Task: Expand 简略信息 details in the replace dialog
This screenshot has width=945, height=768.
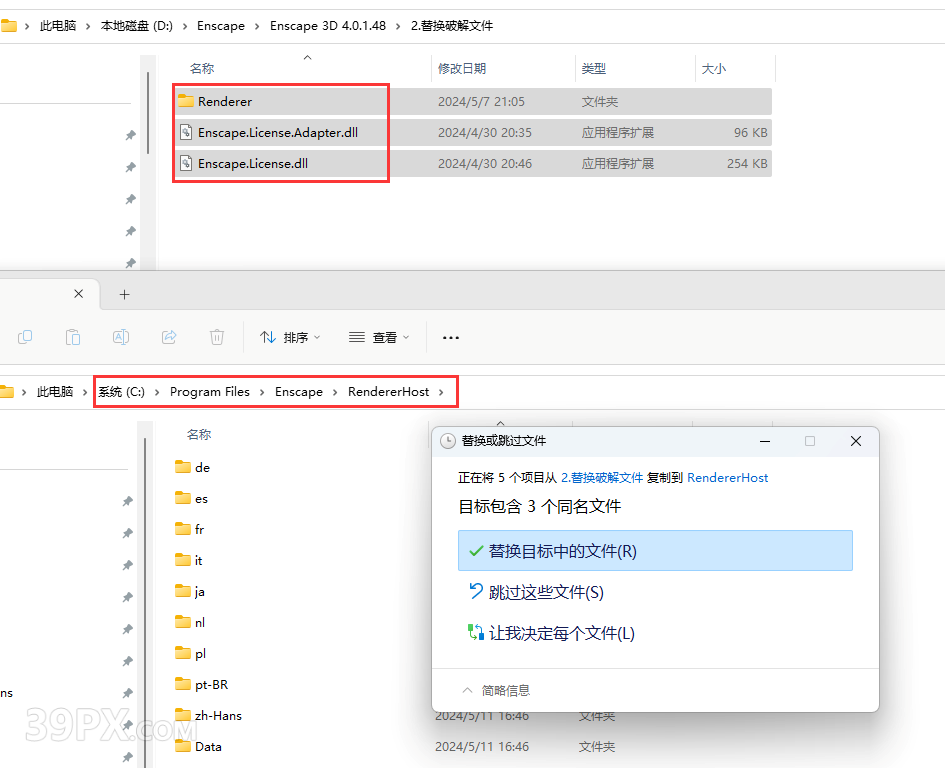Action: coord(496,690)
